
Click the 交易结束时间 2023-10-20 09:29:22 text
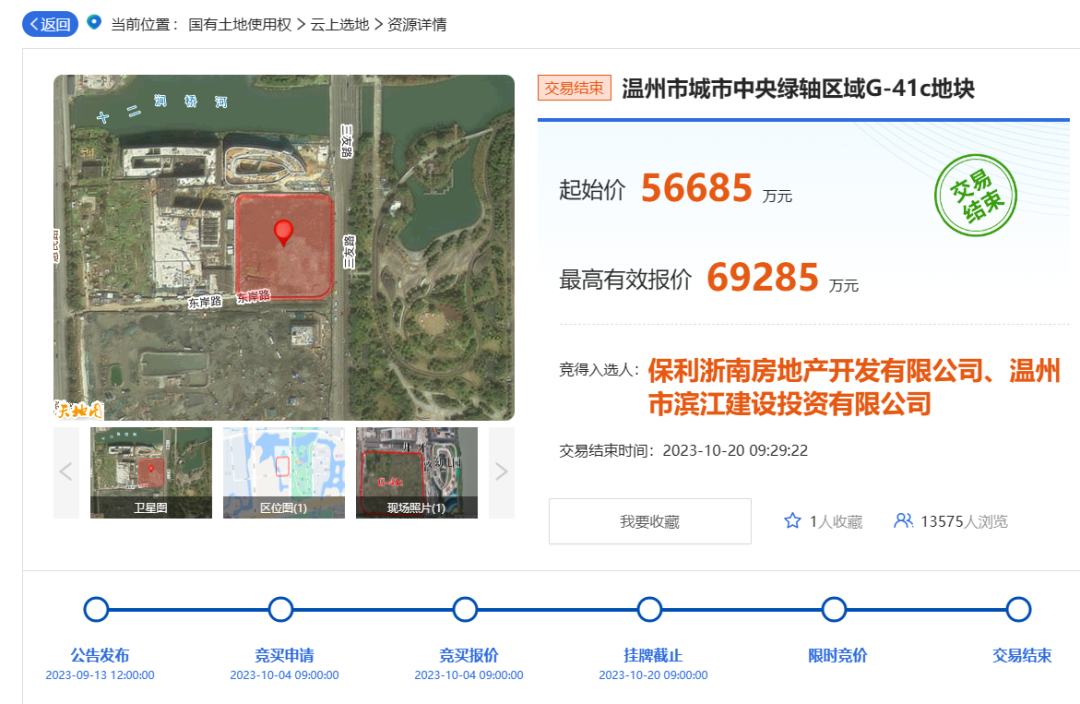(683, 451)
